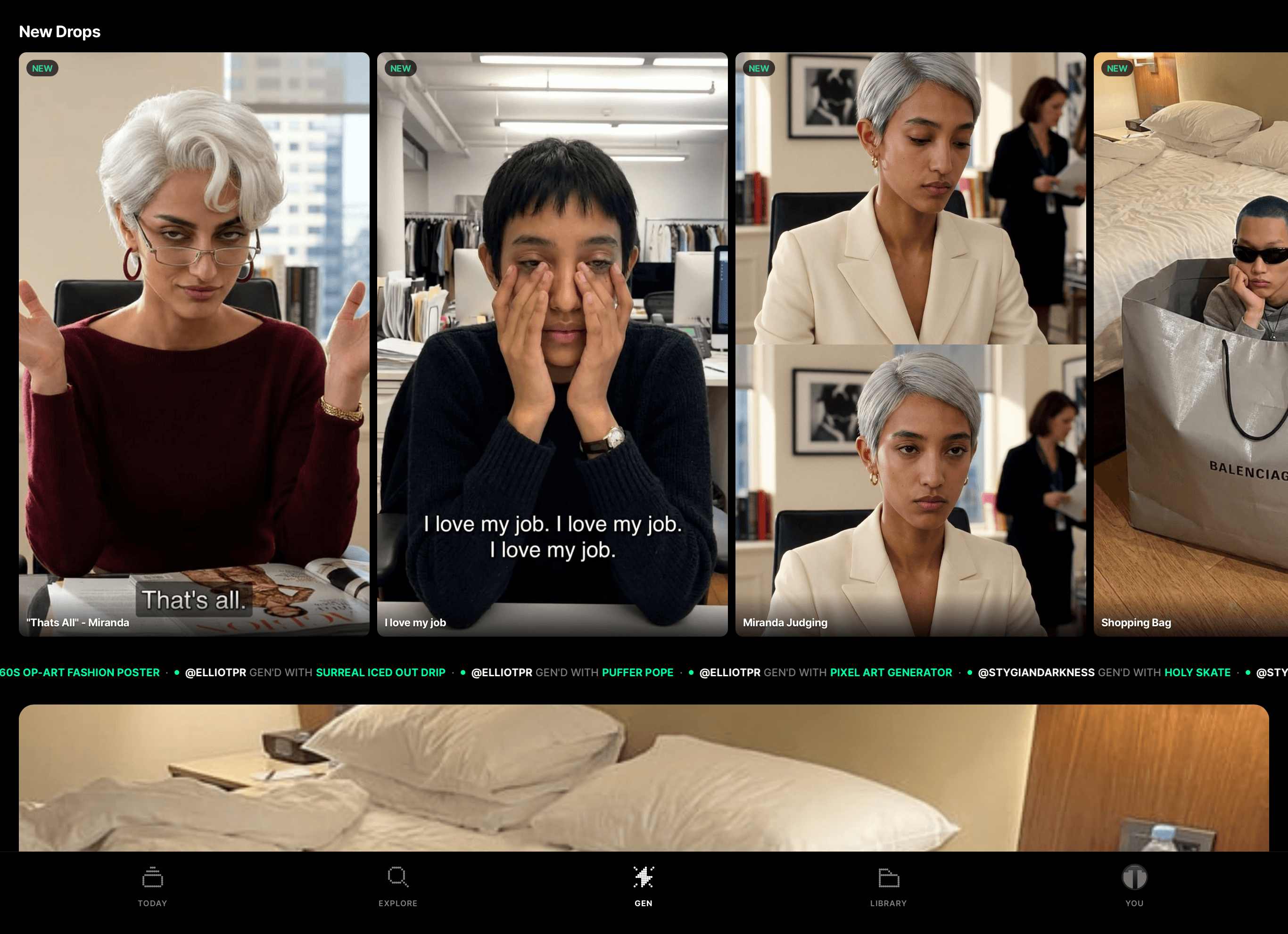Switch to the GEN tab label
This screenshot has height=934, width=1288.
(x=644, y=903)
